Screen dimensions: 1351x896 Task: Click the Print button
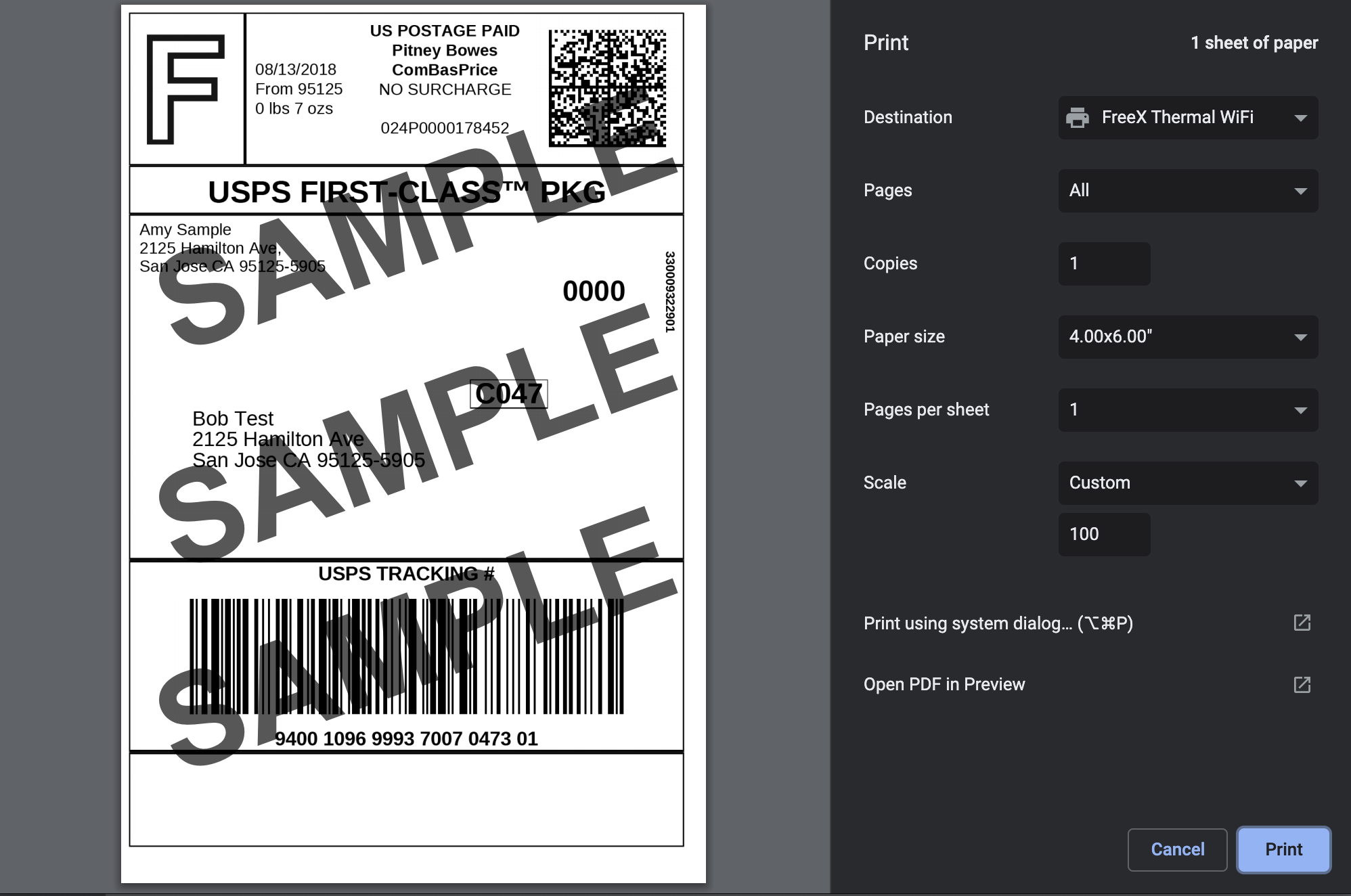(1284, 850)
